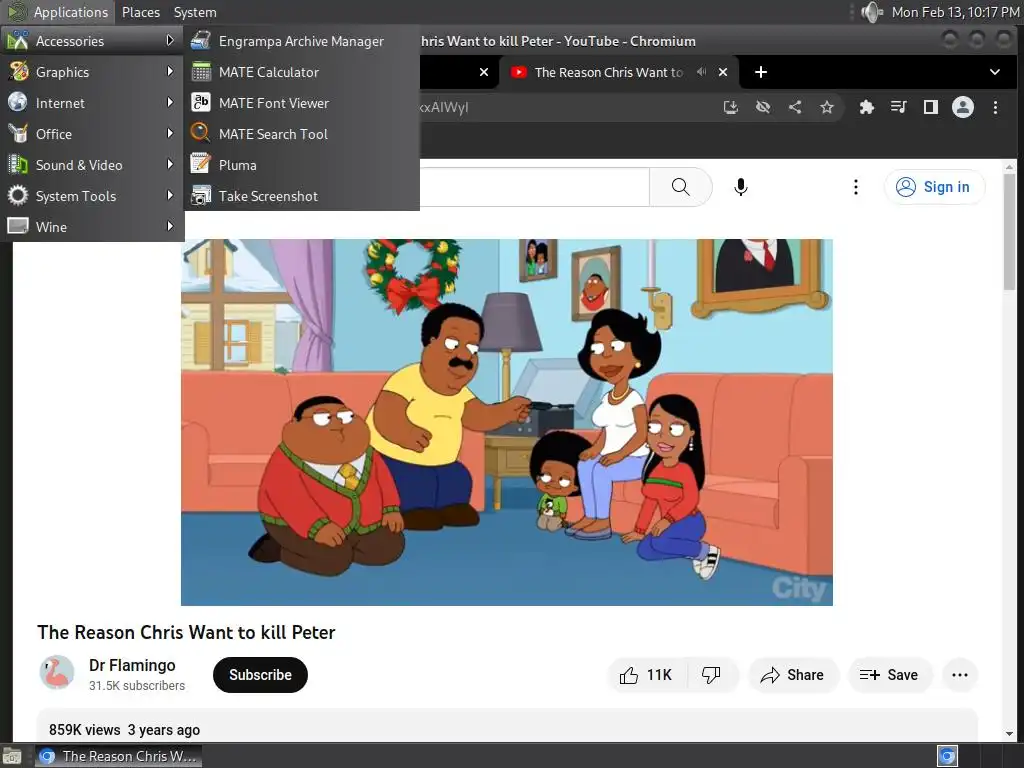The image size is (1024, 768).
Task: Share the video
Action: 792,675
